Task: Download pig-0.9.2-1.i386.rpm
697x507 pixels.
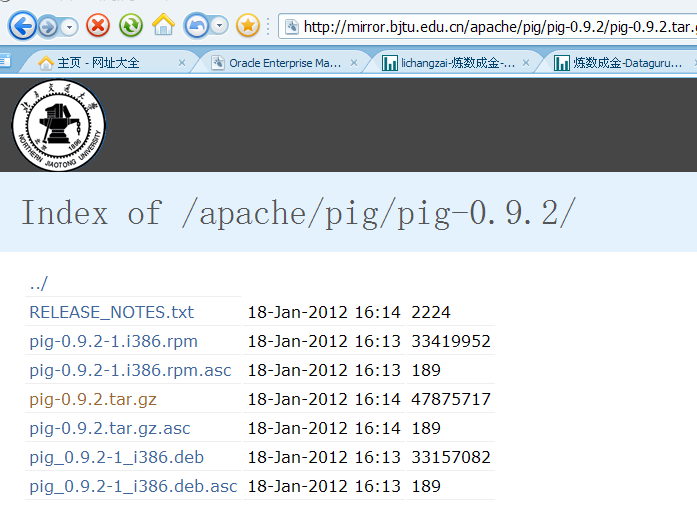Action: click(113, 341)
